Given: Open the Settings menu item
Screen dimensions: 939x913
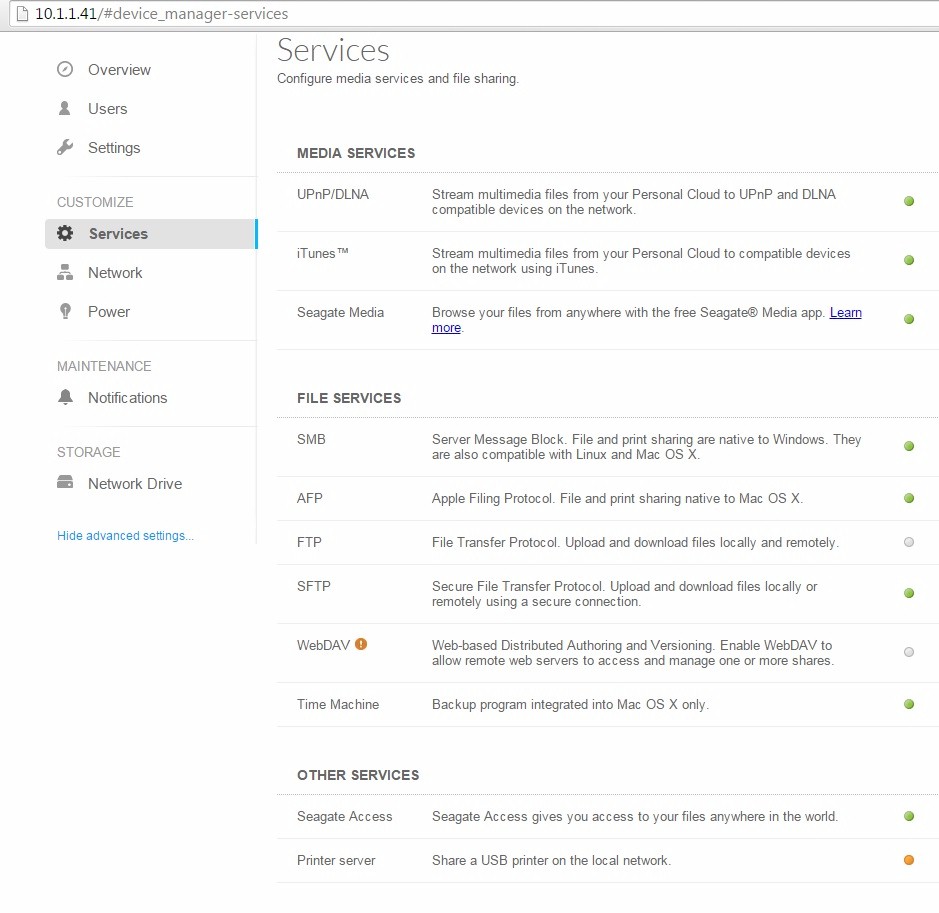Looking at the screenshot, I should (114, 147).
